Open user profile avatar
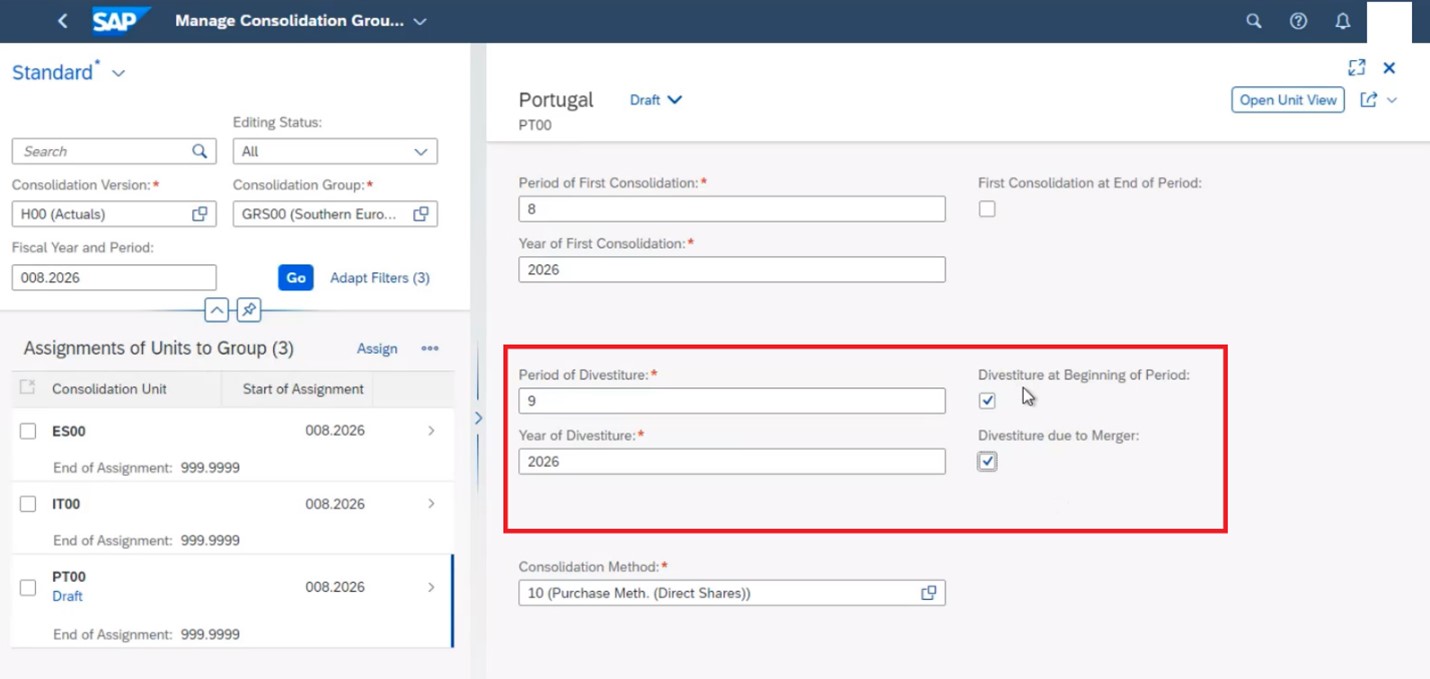This screenshot has width=1430, height=679. tap(1389, 21)
